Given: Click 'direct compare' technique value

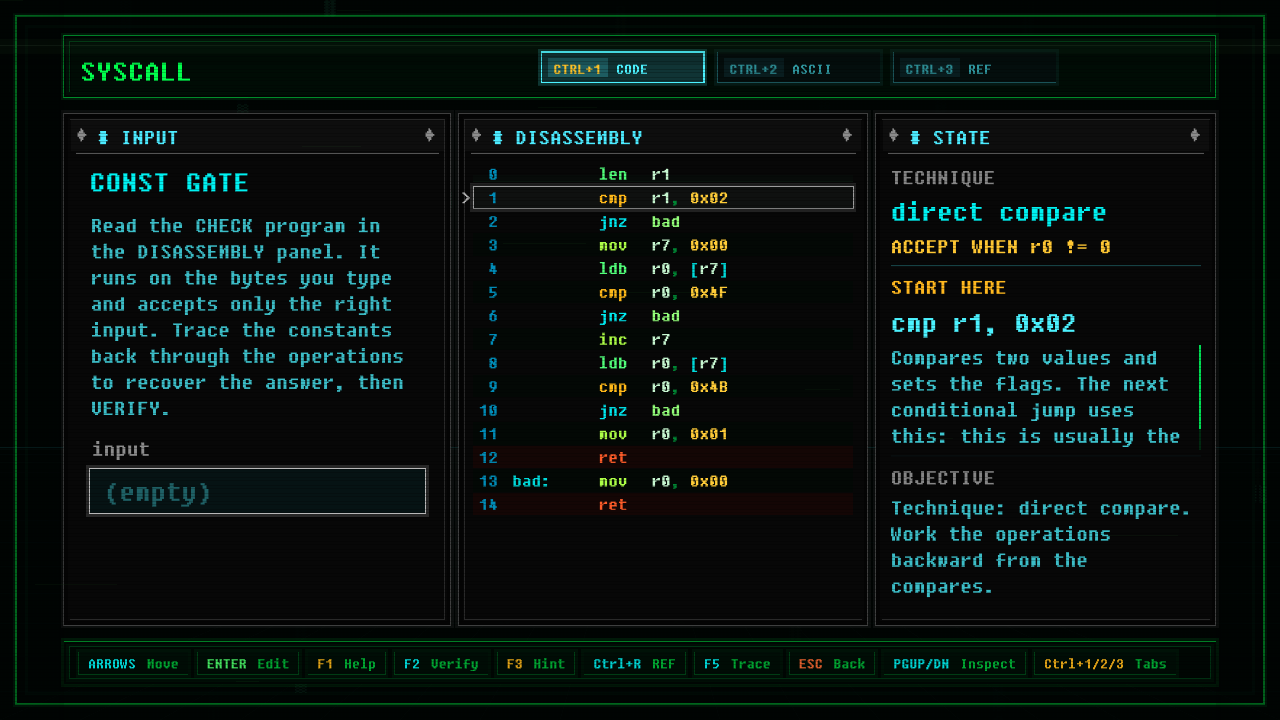Looking at the screenshot, I should (x=998, y=213).
